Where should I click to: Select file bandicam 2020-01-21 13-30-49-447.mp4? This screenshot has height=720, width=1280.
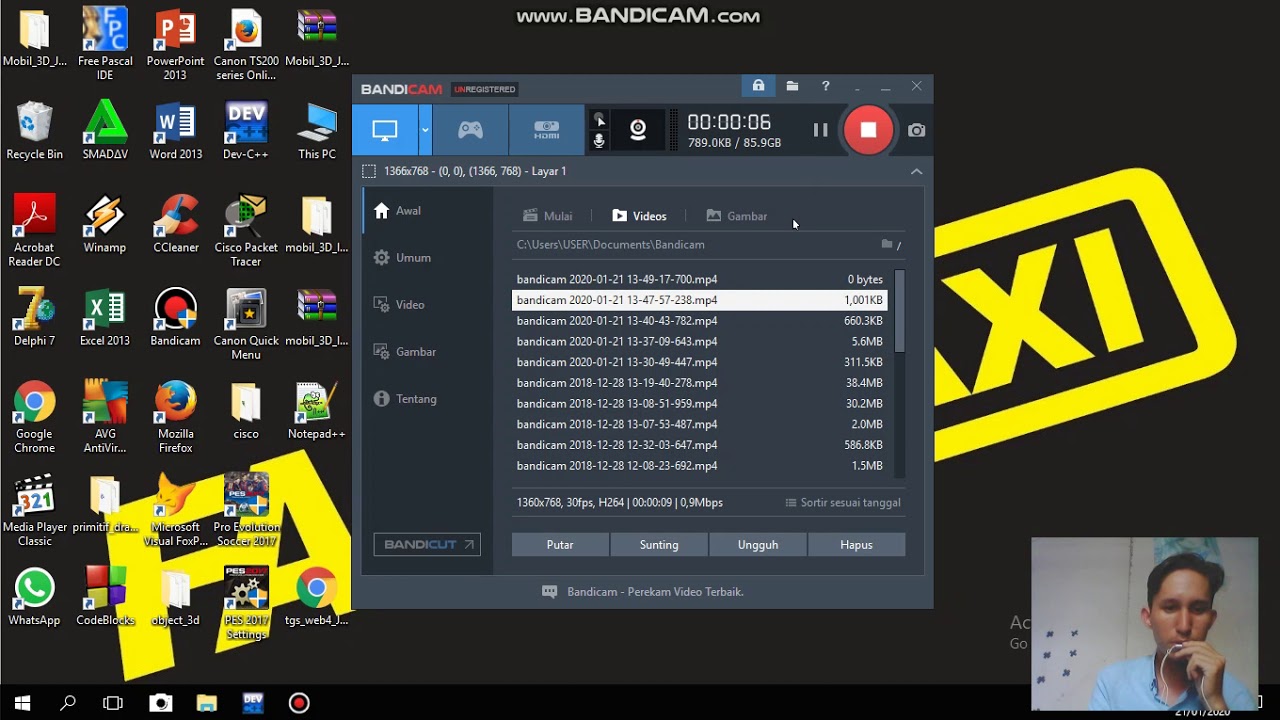click(699, 362)
